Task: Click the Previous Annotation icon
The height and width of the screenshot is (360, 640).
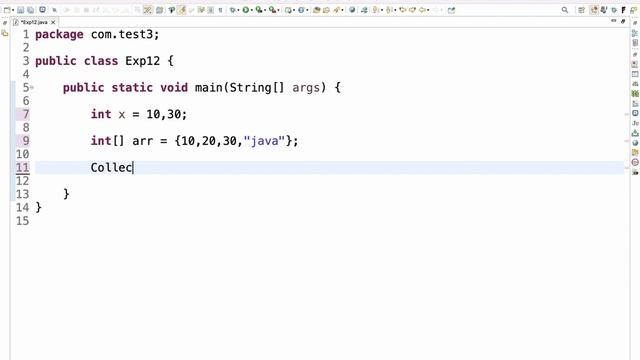Action: (x=389, y=10)
